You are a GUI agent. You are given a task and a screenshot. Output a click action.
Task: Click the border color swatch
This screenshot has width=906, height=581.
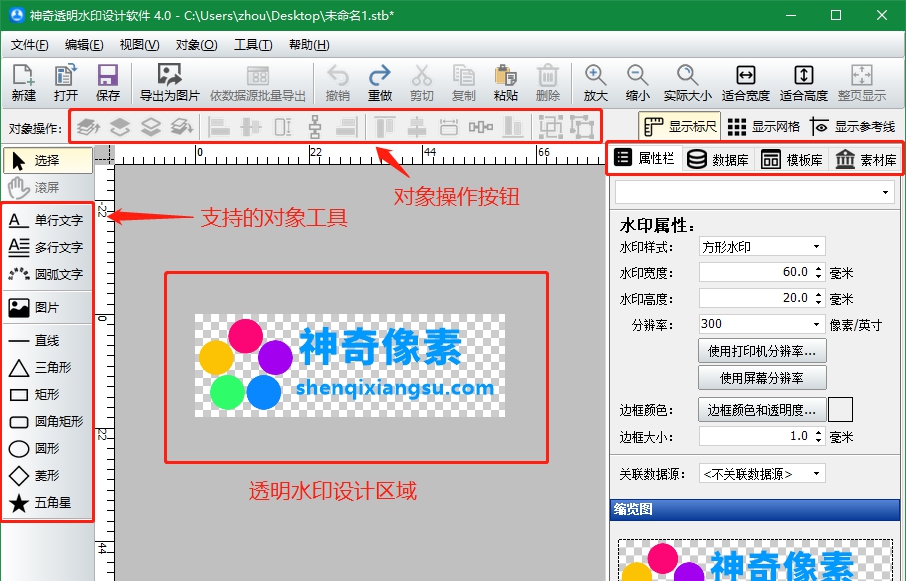840,408
